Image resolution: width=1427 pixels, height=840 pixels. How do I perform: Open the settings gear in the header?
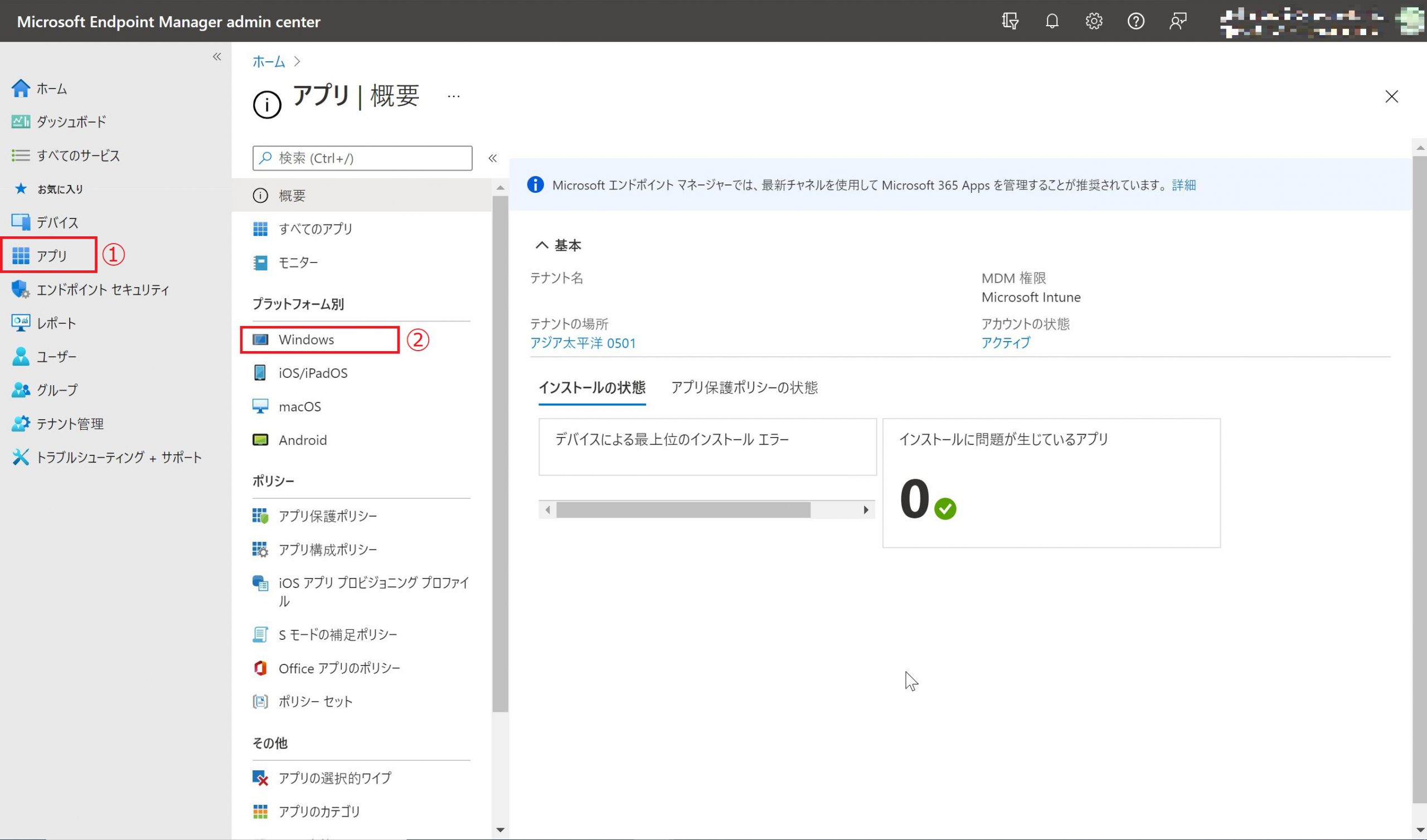pos(1094,22)
